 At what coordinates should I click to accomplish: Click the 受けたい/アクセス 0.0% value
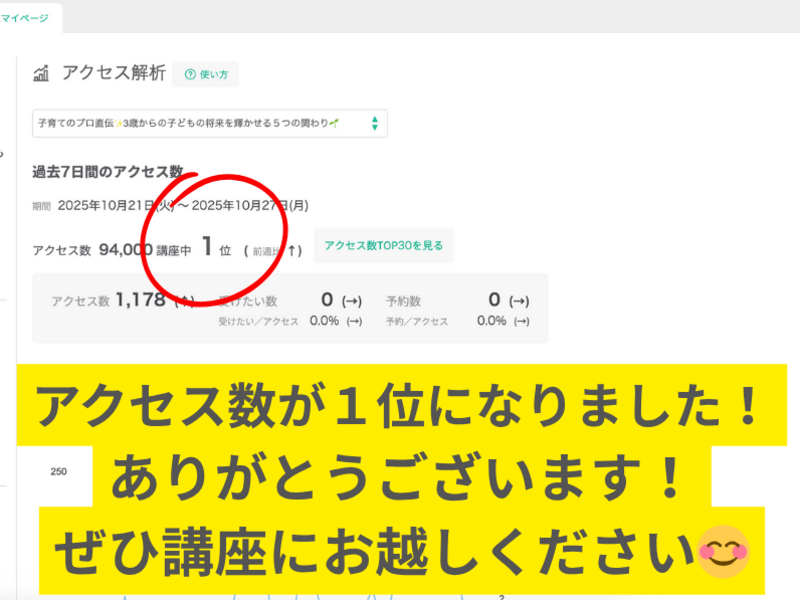tap(323, 321)
